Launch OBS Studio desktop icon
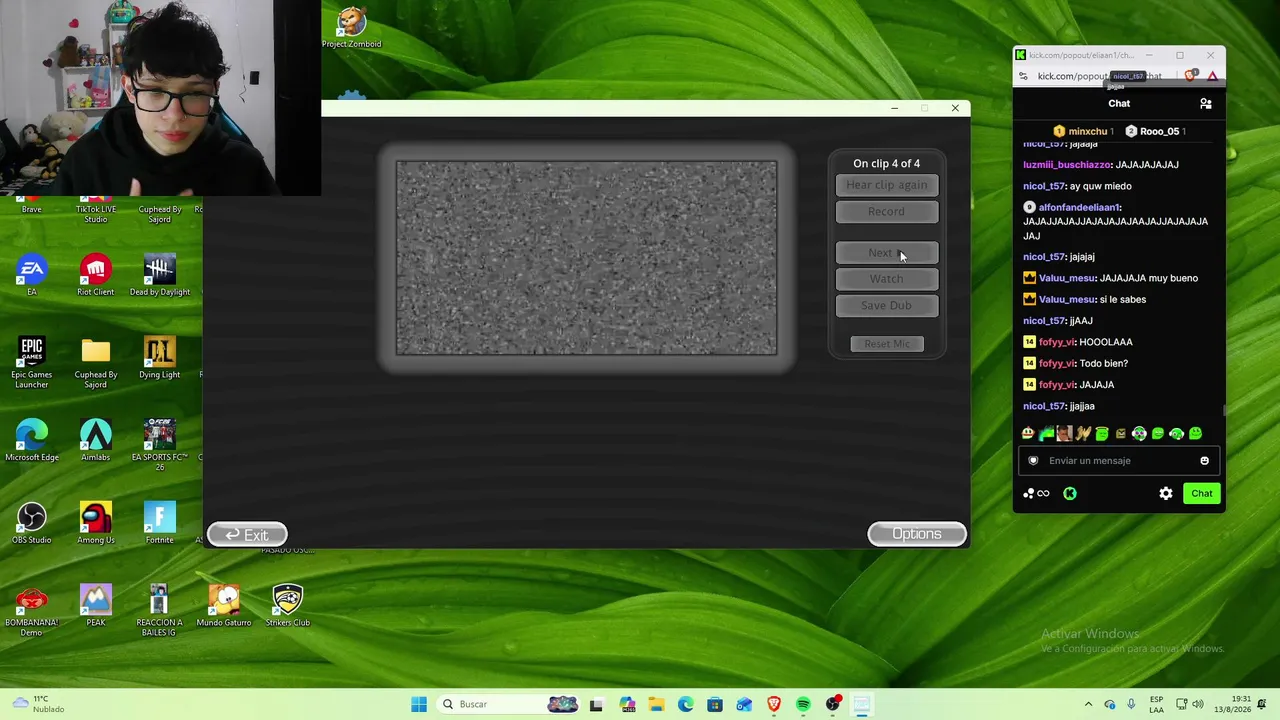 pos(32,523)
